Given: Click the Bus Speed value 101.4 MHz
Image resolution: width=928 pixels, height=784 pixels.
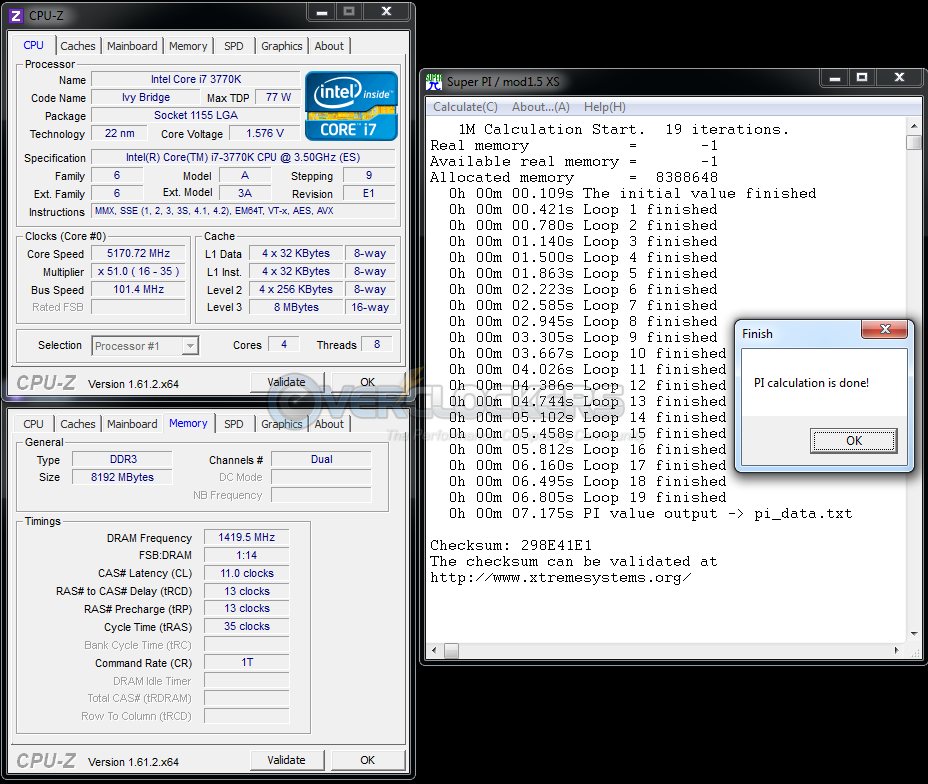Looking at the screenshot, I should tap(138, 289).
